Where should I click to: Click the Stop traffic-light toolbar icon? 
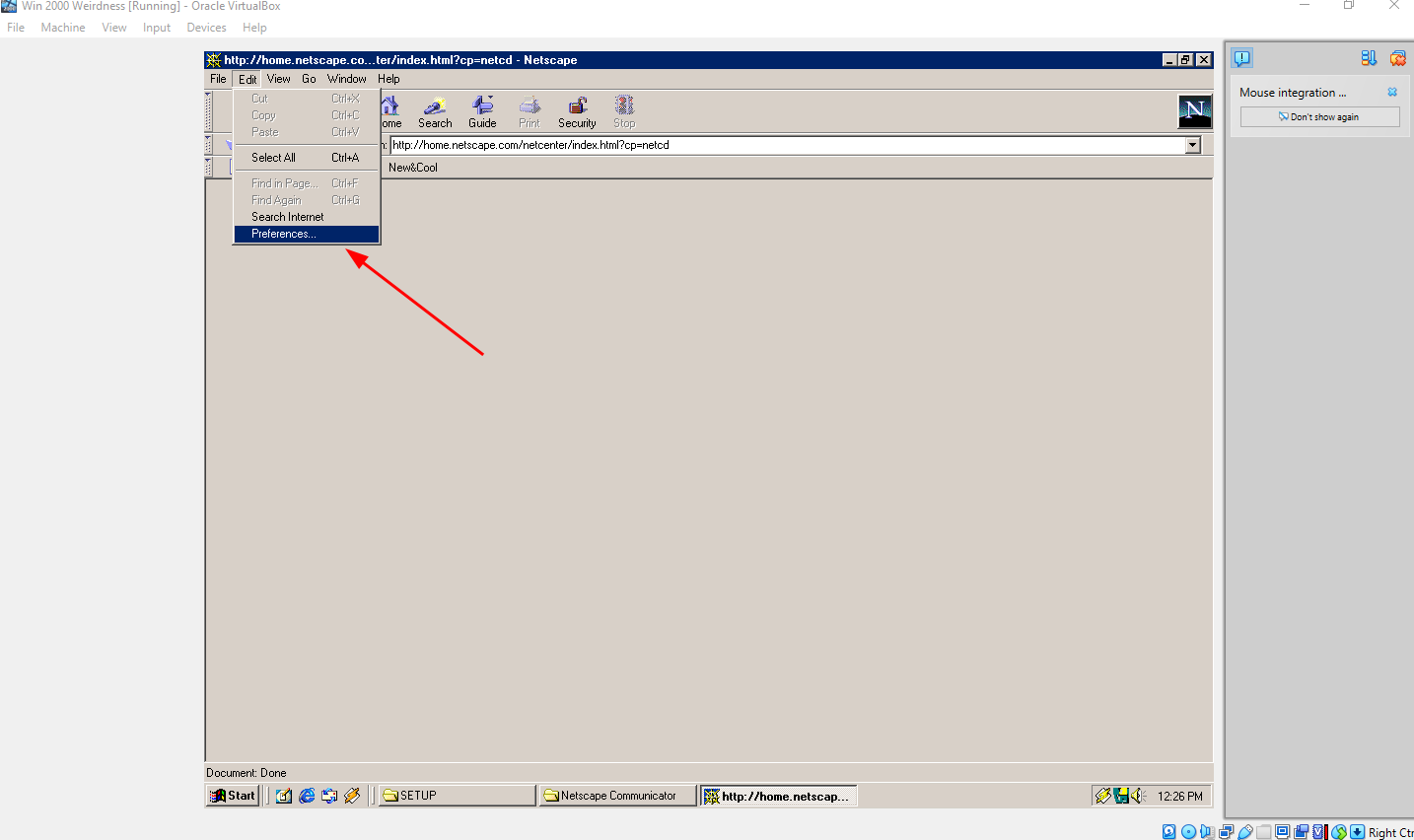(624, 111)
